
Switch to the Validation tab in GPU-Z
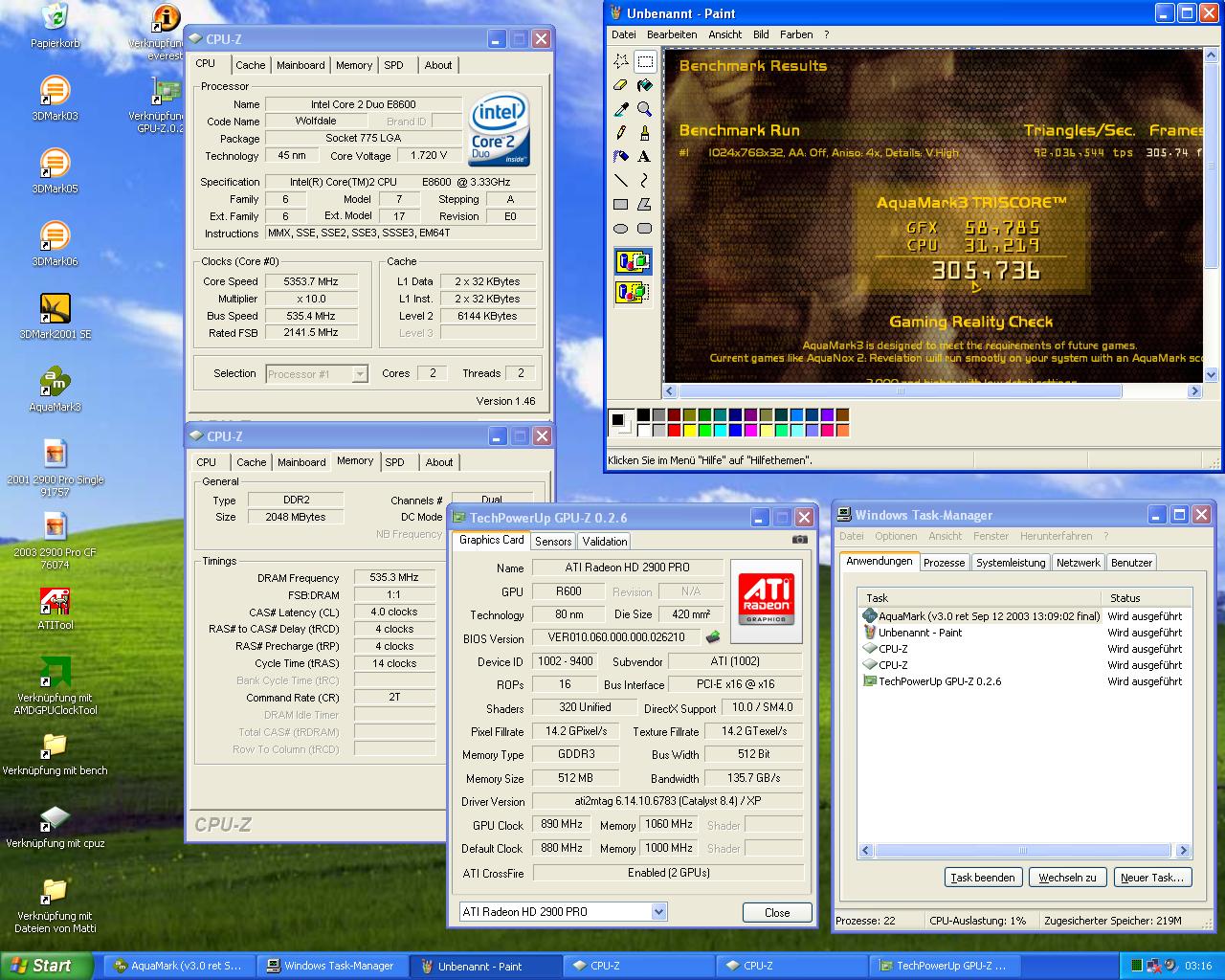tap(605, 542)
